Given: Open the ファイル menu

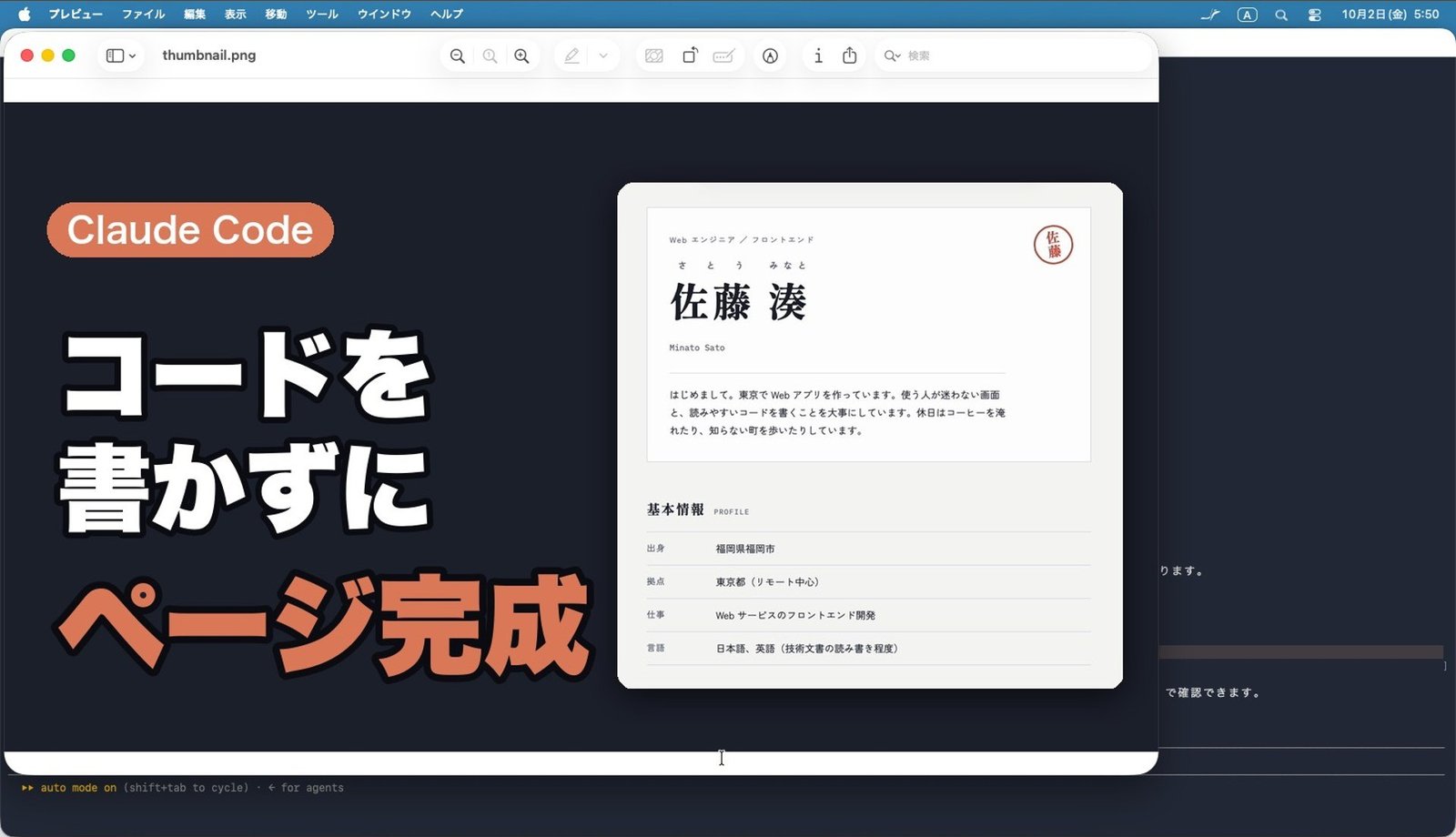Looking at the screenshot, I should coord(144,14).
